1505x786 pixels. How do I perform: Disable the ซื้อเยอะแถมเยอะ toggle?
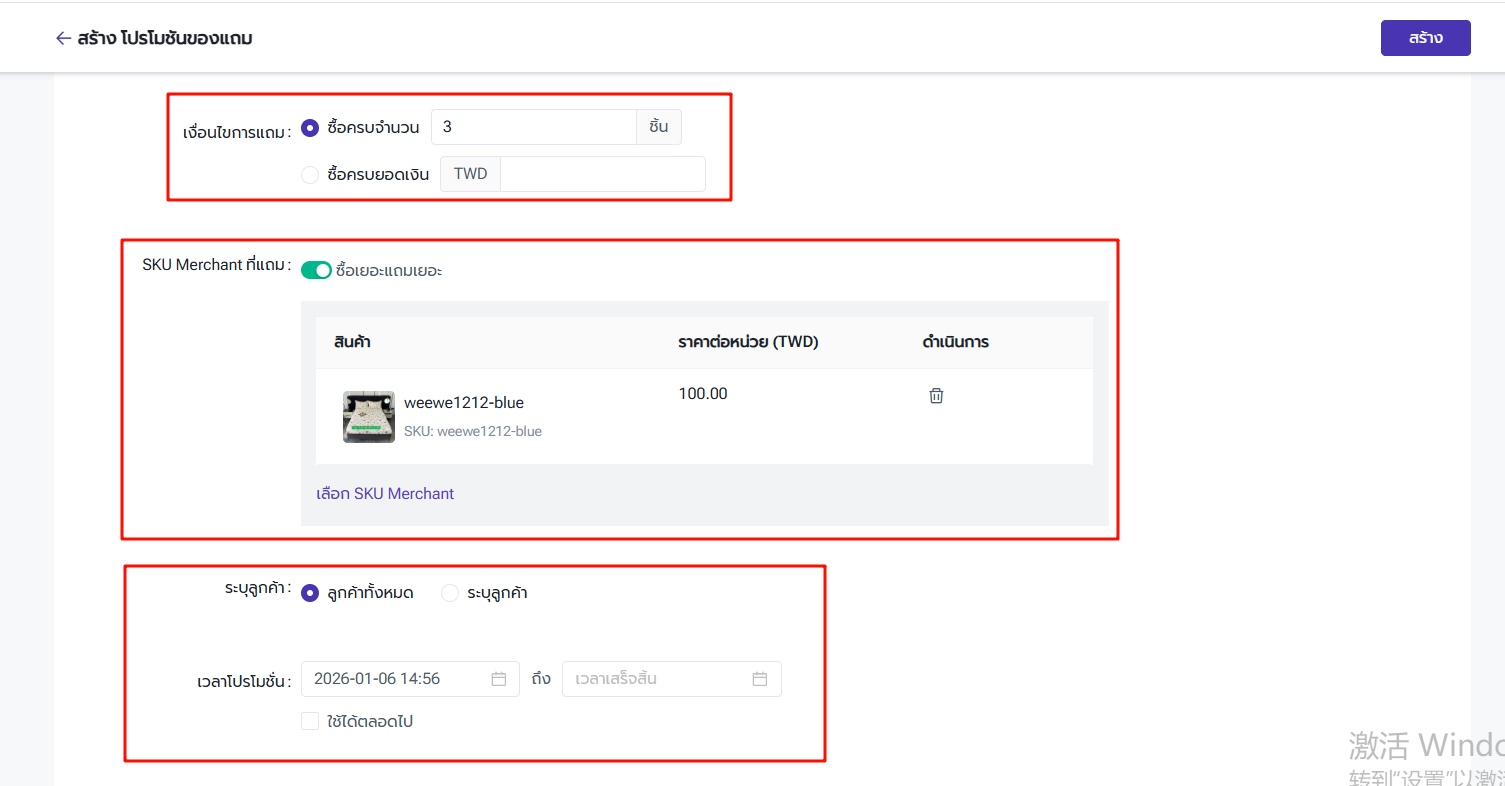(316, 270)
